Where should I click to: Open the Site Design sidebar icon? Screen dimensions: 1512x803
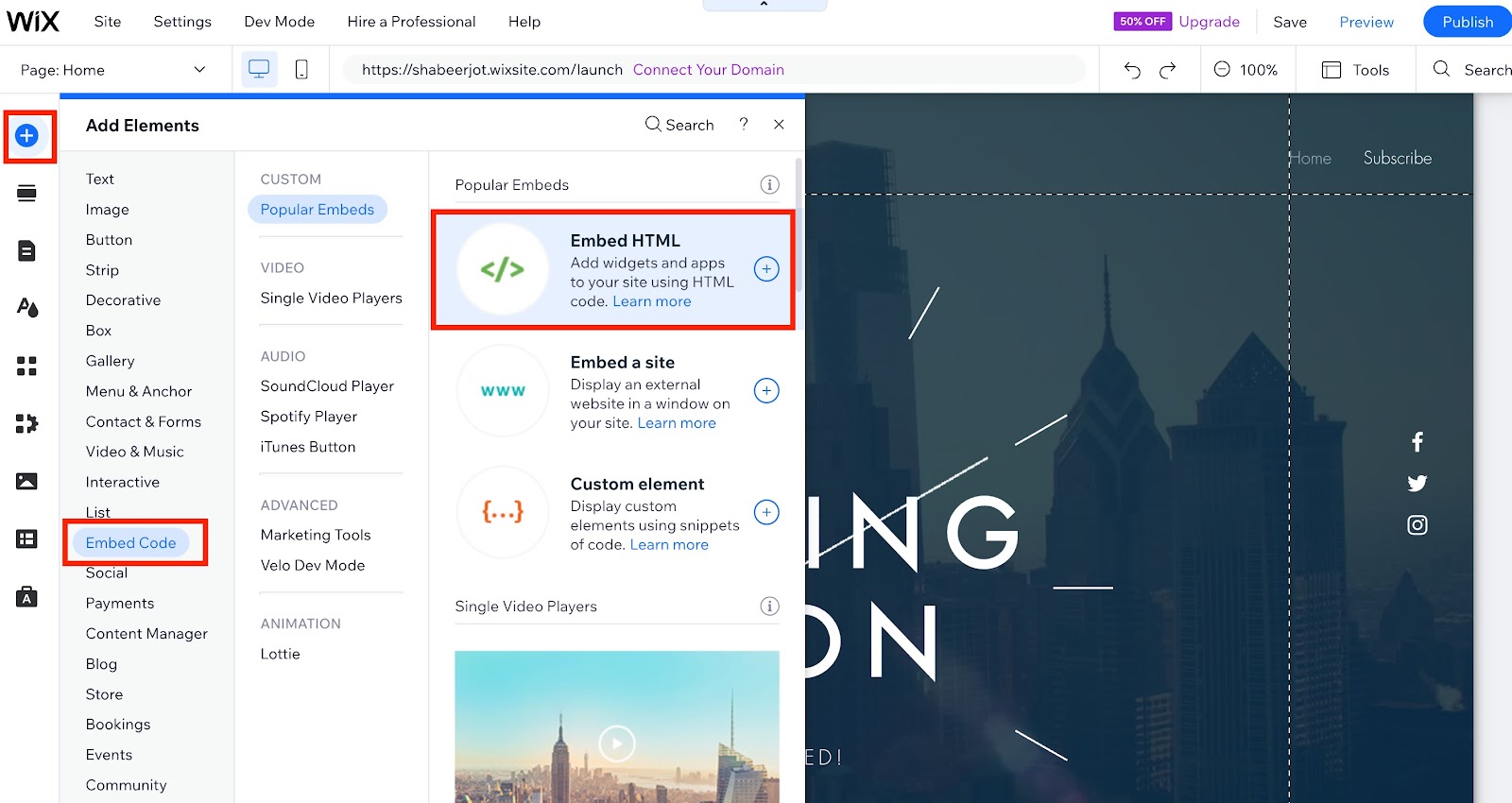click(x=27, y=307)
